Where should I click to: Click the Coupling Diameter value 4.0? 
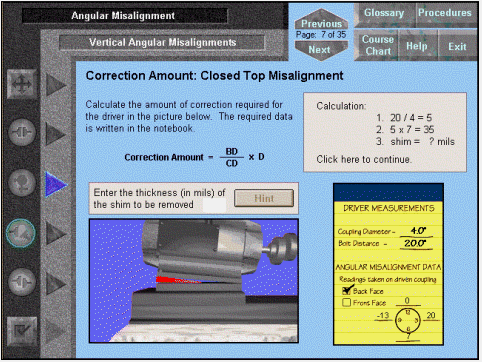point(418,230)
